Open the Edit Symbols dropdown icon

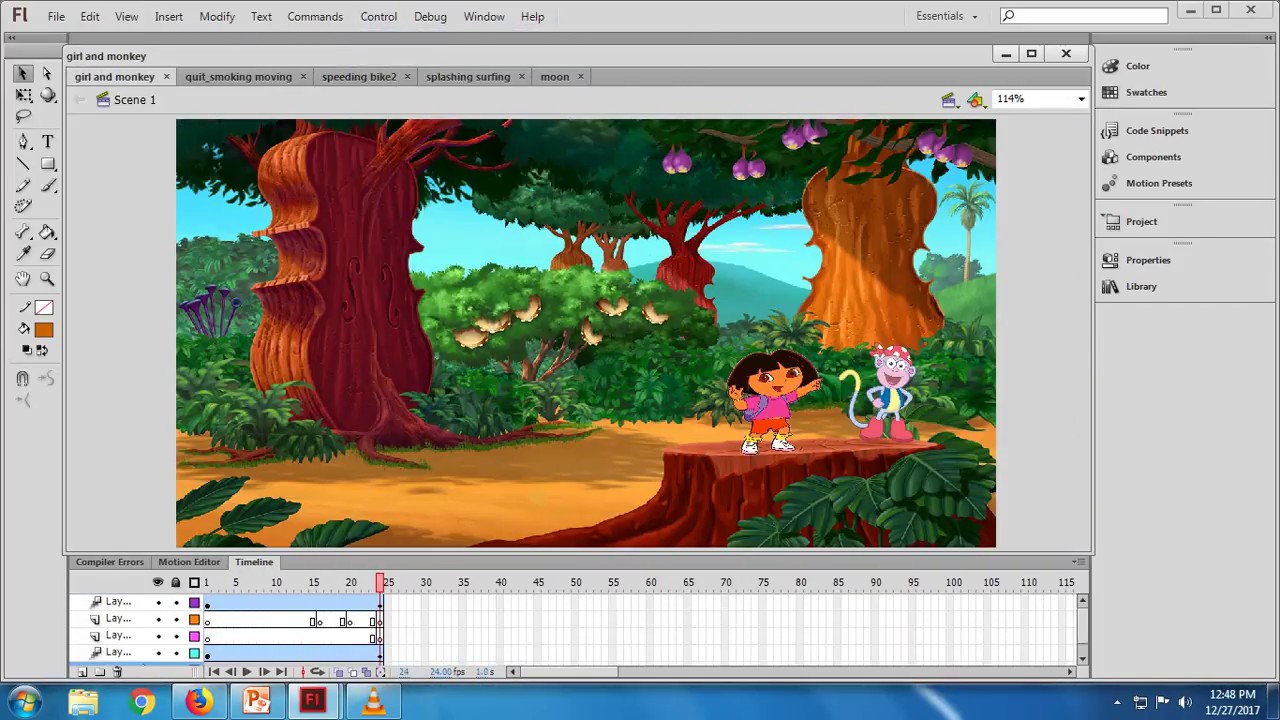975,99
